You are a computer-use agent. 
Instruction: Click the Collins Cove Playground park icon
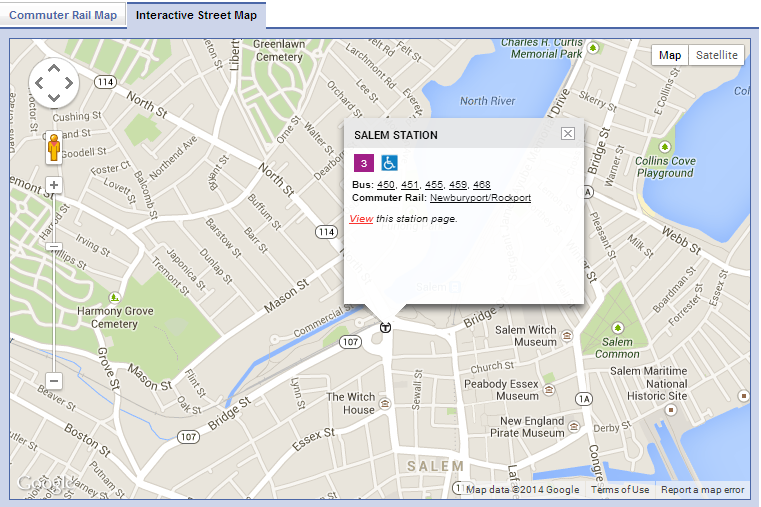(665, 147)
